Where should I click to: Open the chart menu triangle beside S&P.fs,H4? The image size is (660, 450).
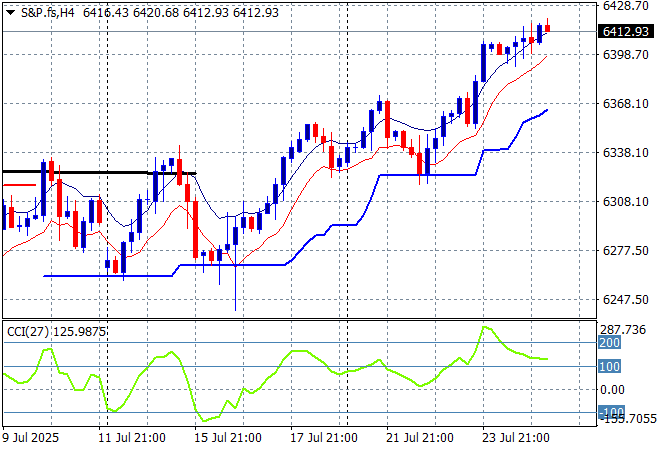(x=11, y=13)
